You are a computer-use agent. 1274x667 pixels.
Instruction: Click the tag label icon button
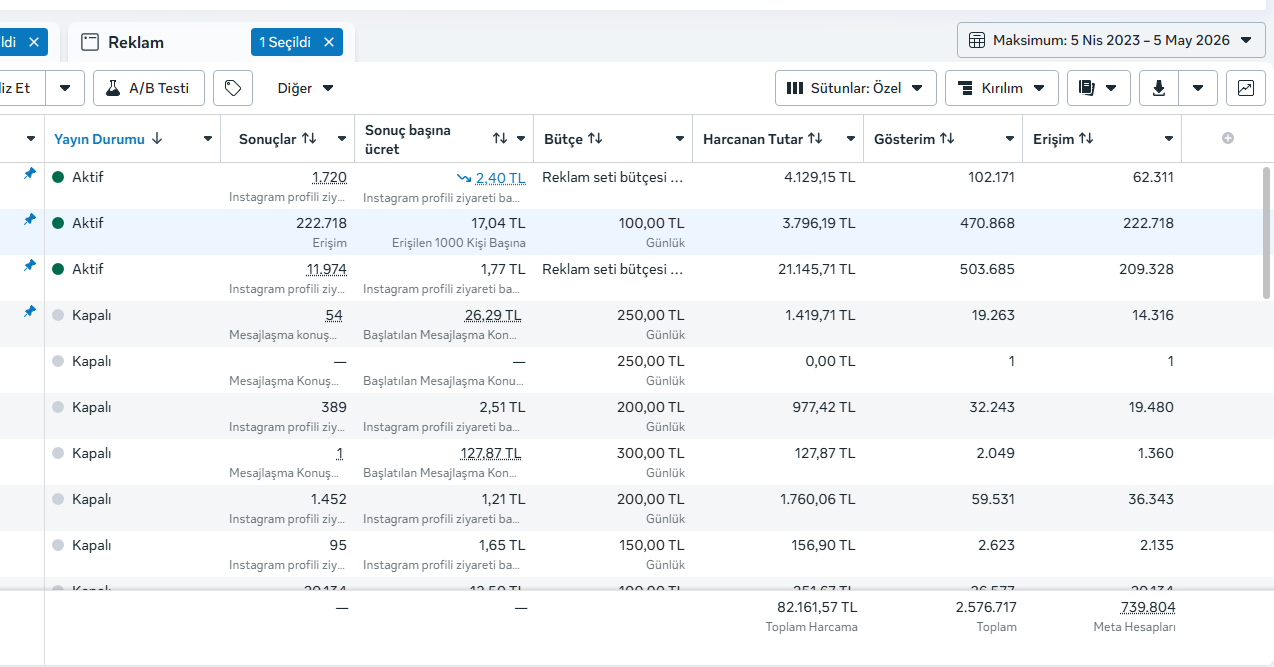[233, 88]
